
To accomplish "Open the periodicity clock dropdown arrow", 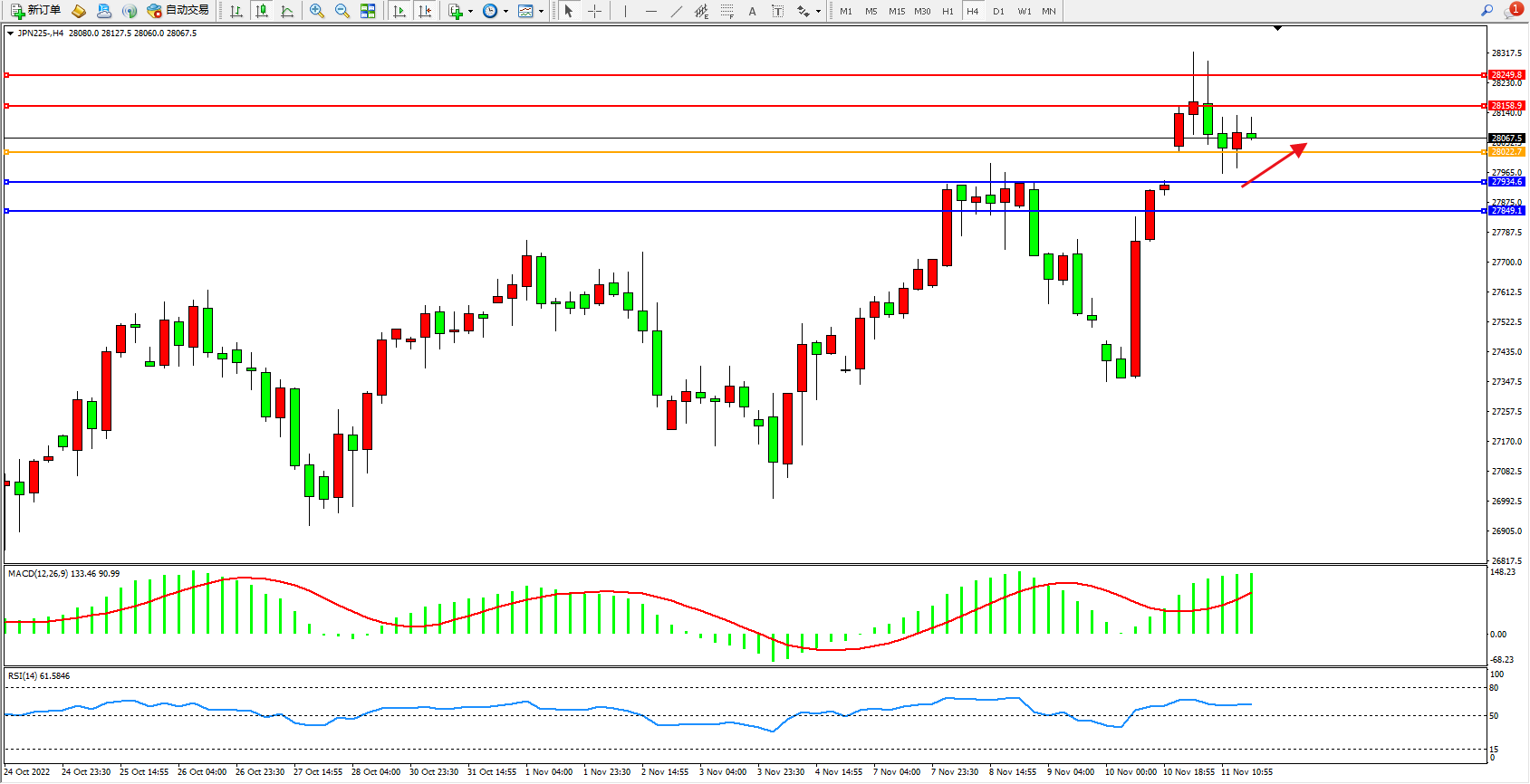I will (505, 12).
